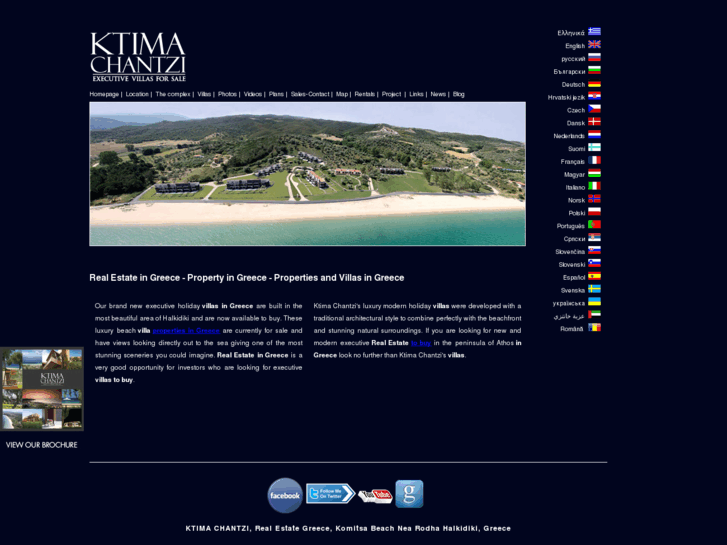Viewport: 727px width, 545px height.
Task: Click the French flag icon
Action: (594, 160)
